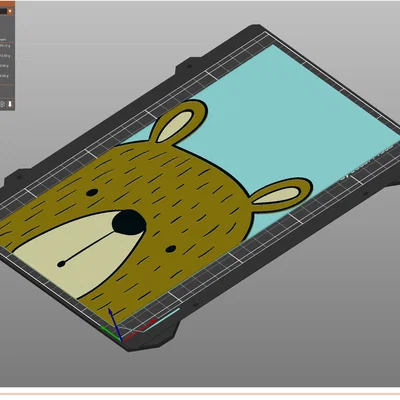400x400 pixels.
Task: Select the second filament weight row
Action: (5, 56)
